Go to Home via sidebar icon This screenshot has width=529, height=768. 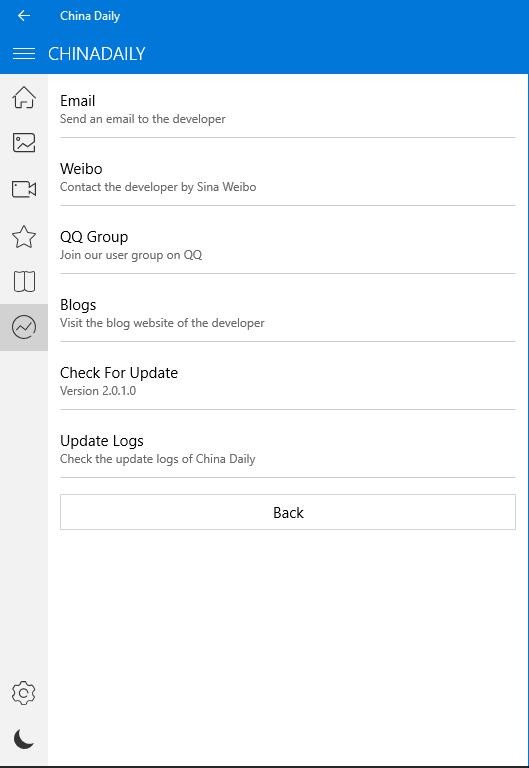[24, 97]
